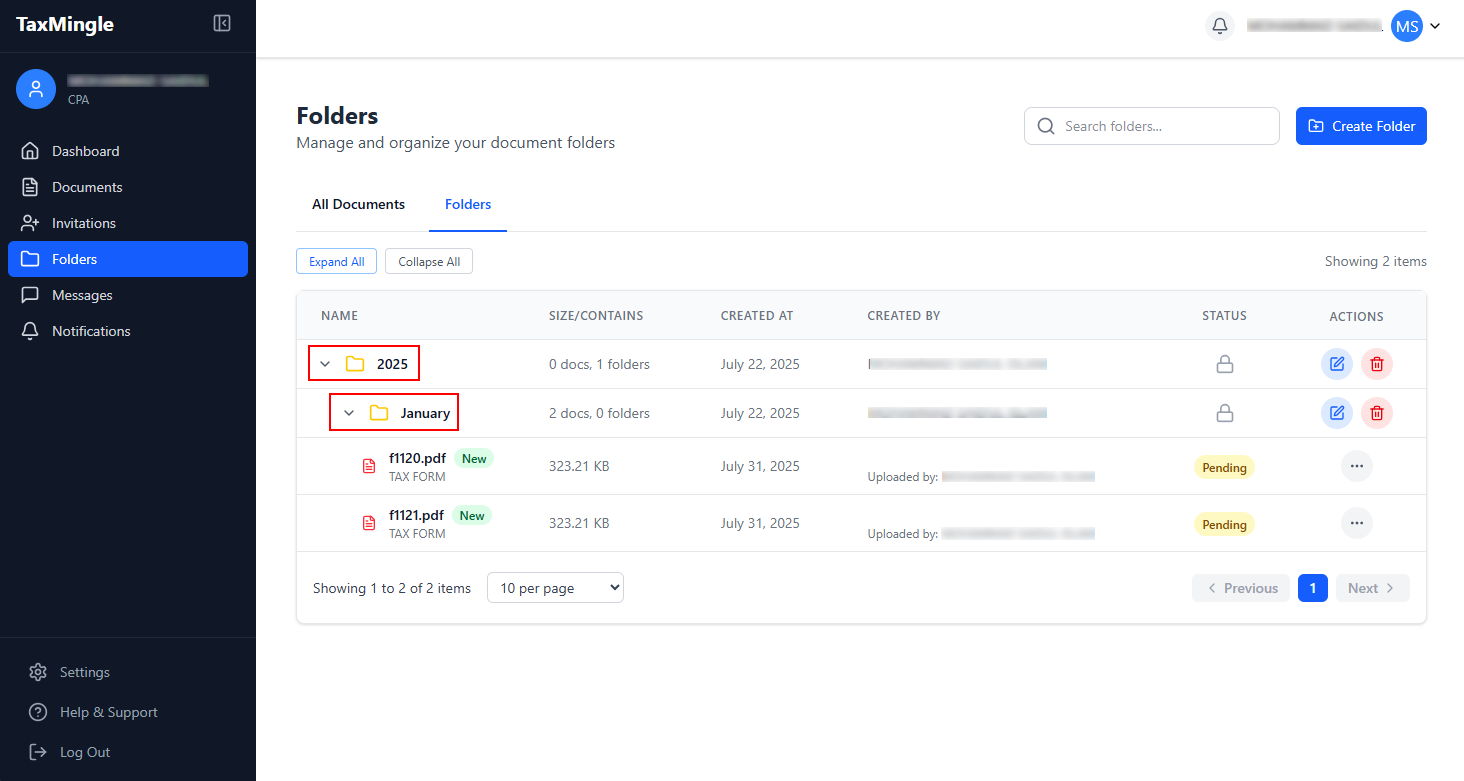Switch to the All Documents tab
1464x781 pixels.
point(358,204)
